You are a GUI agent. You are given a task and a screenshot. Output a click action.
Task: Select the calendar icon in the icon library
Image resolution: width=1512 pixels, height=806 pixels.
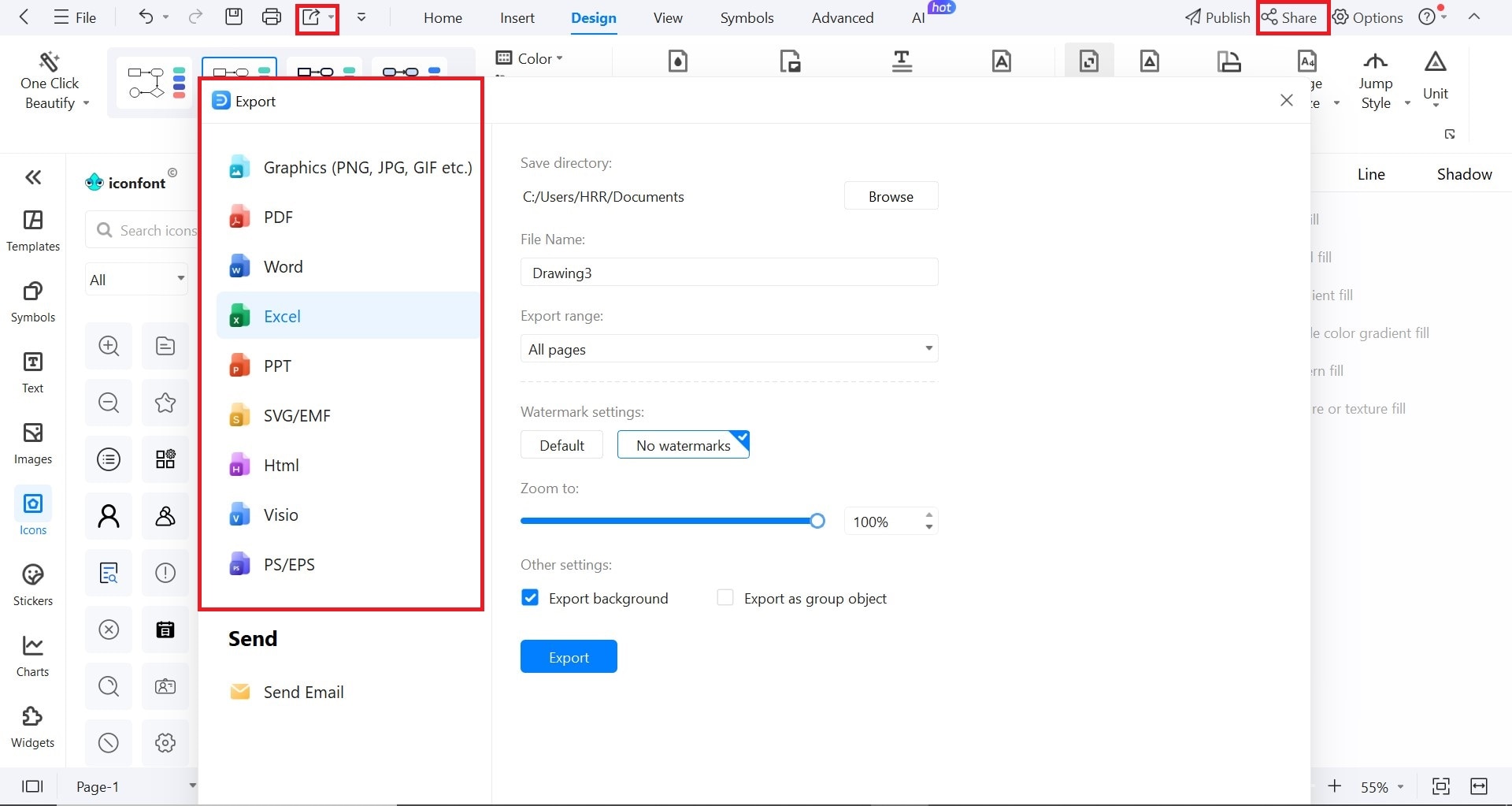coord(165,630)
